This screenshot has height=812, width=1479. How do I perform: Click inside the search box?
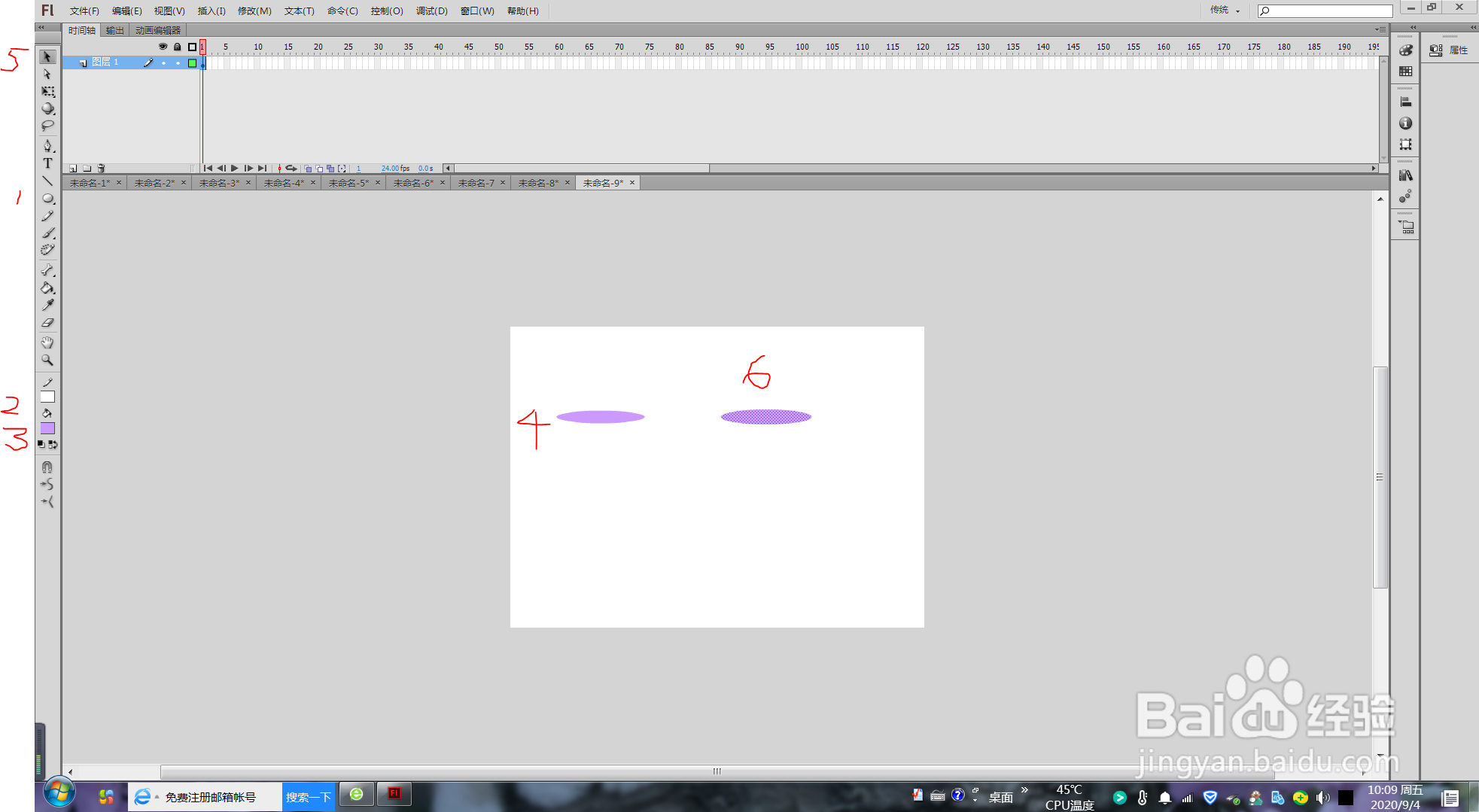pyautogui.click(x=1325, y=11)
